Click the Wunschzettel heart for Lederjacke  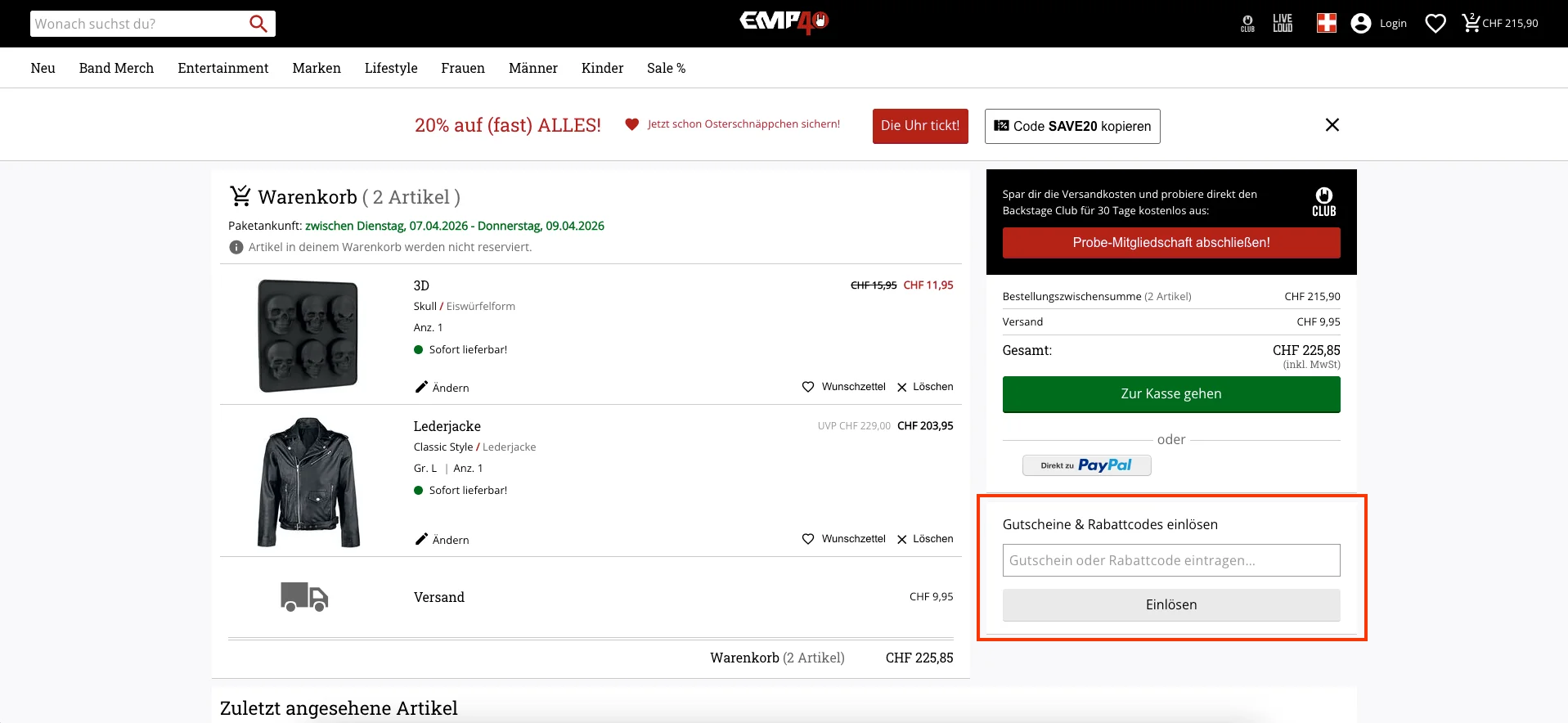tap(808, 539)
